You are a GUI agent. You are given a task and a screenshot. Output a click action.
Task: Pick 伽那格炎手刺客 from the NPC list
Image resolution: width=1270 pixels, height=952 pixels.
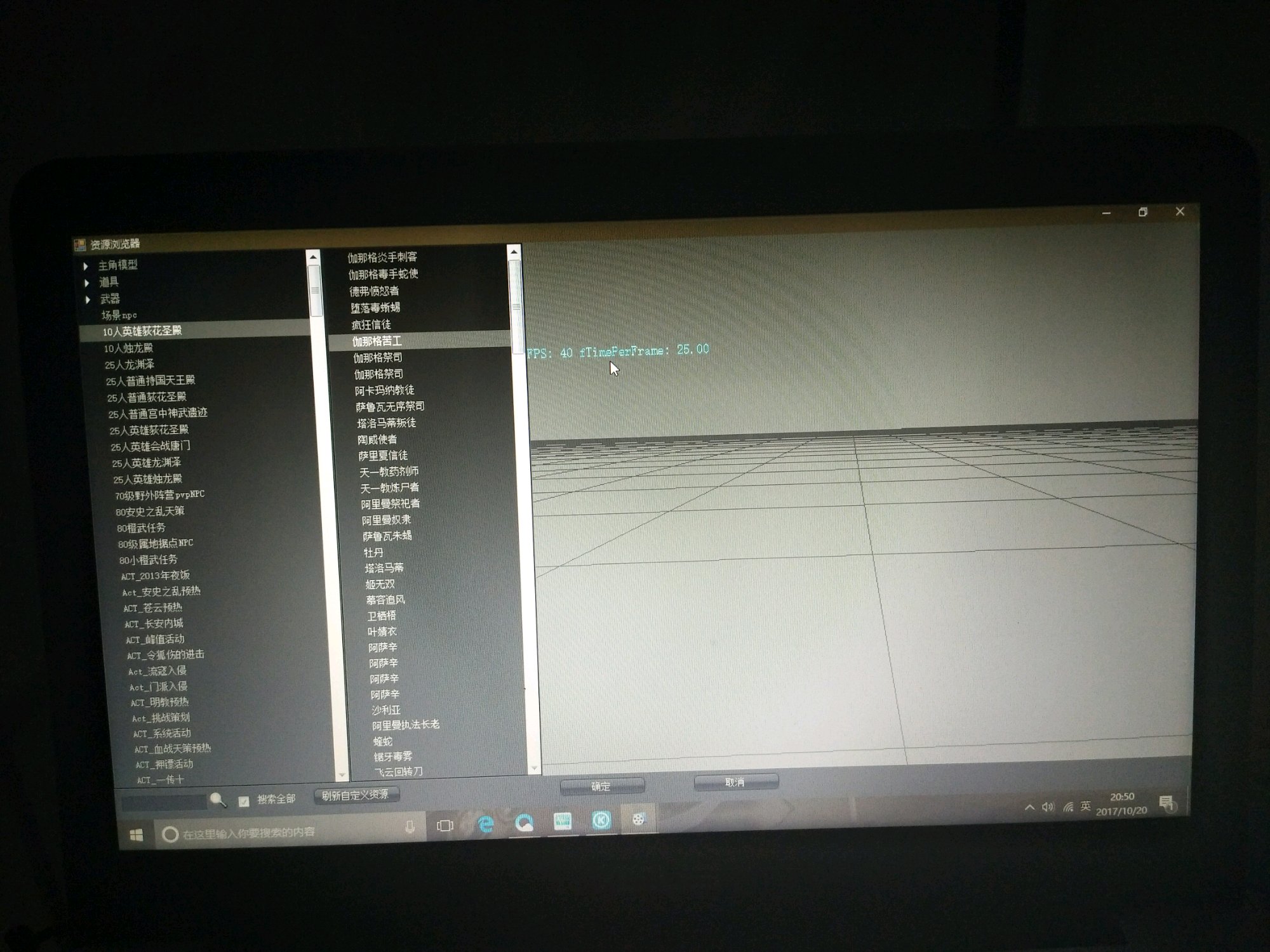pyautogui.click(x=382, y=258)
